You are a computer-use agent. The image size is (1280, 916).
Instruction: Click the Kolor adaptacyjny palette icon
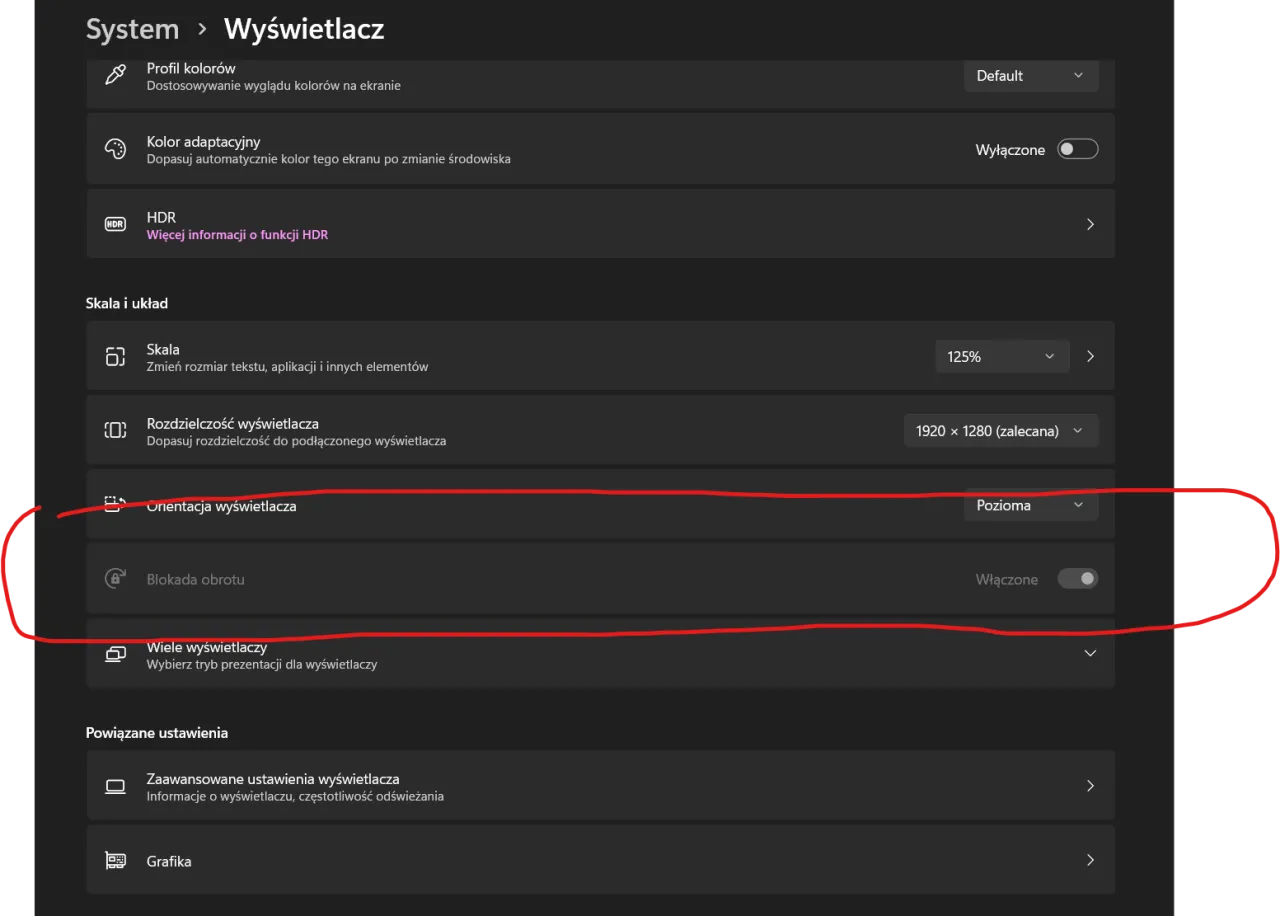115,148
